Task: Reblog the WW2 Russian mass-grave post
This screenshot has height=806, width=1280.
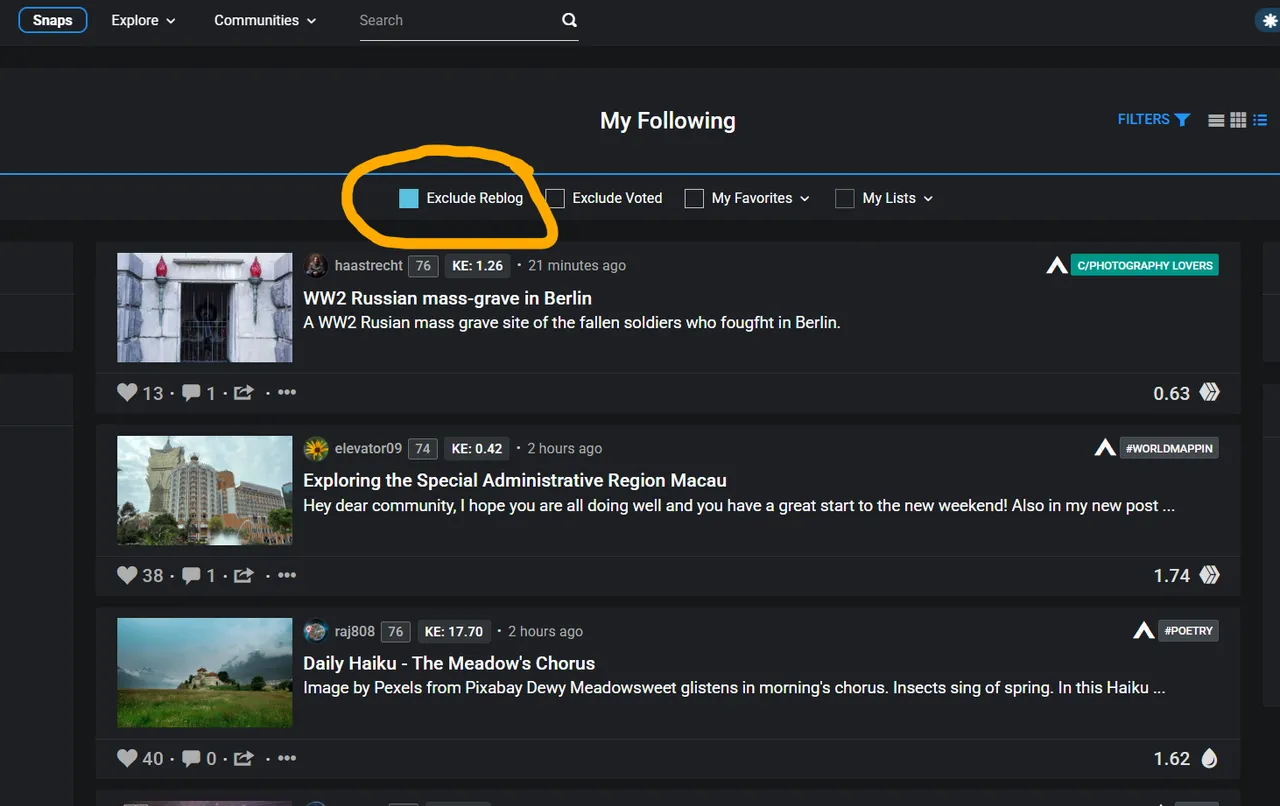Action: (x=243, y=393)
